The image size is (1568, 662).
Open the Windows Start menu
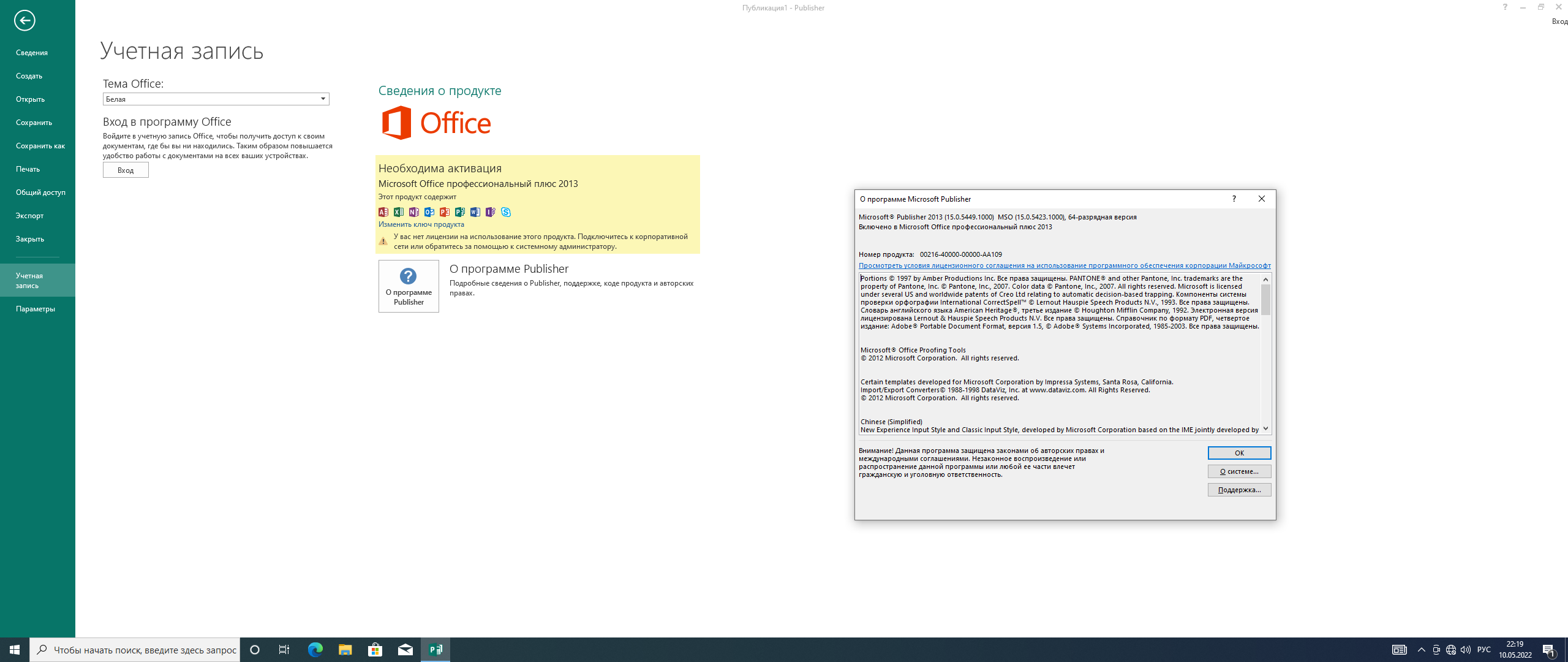point(15,650)
